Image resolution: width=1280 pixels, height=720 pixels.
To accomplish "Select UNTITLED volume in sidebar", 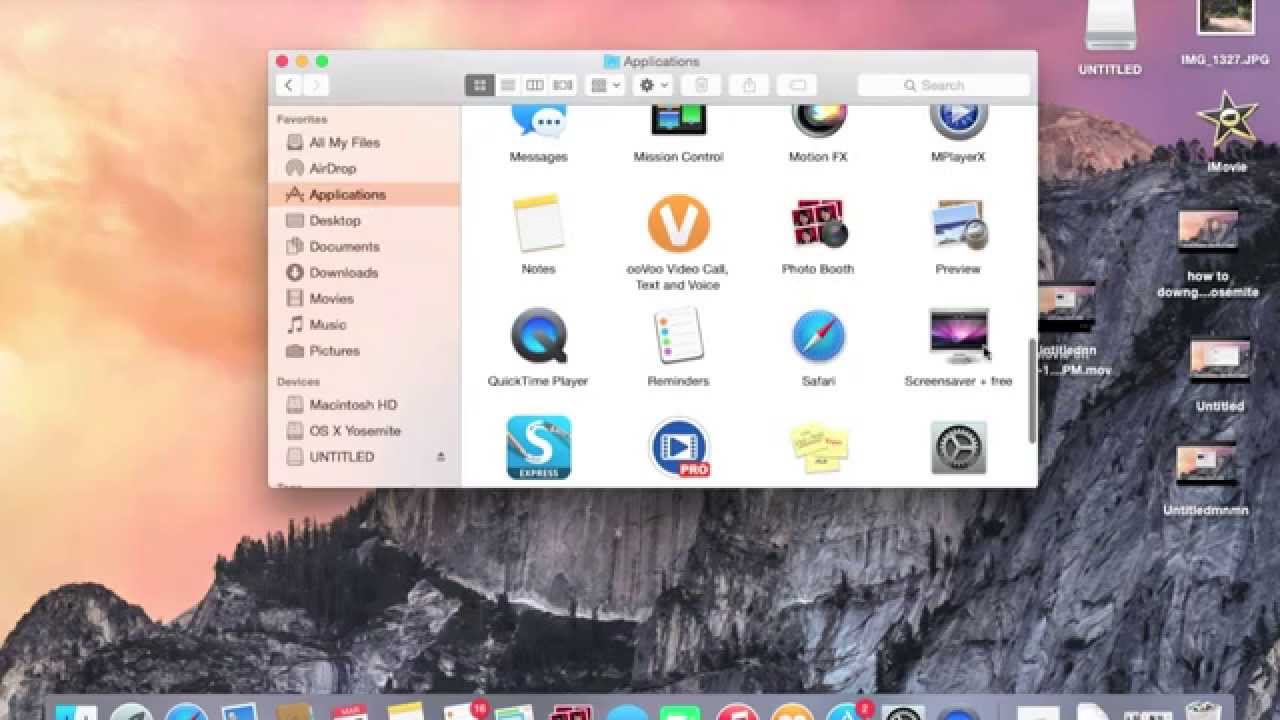I will [x=364, y=457].
